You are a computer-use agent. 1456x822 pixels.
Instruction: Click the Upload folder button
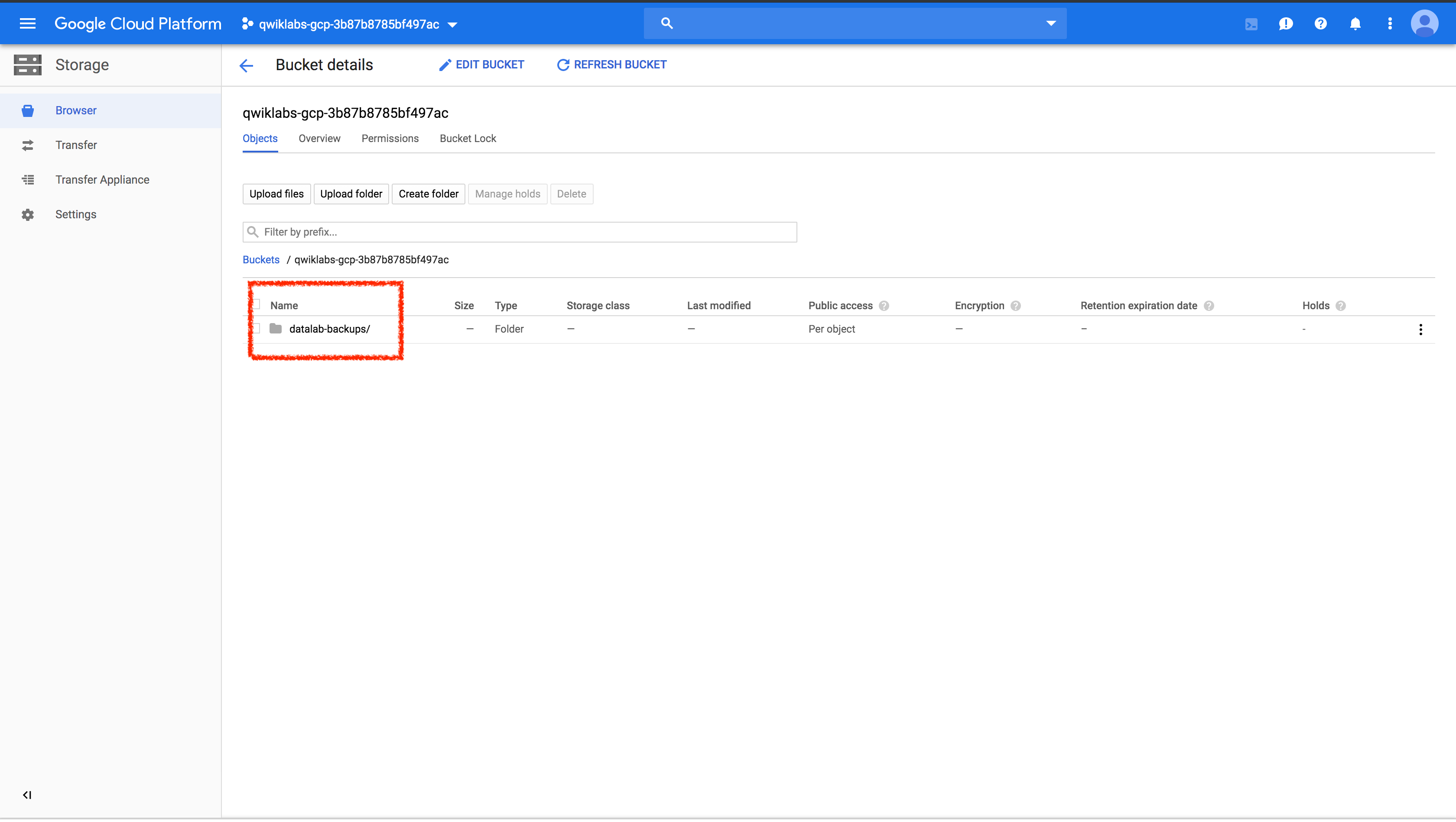pos(351,194)
